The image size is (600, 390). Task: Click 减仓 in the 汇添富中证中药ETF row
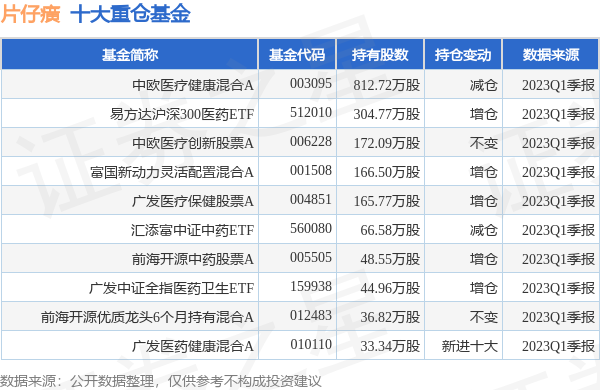point(484,230)
